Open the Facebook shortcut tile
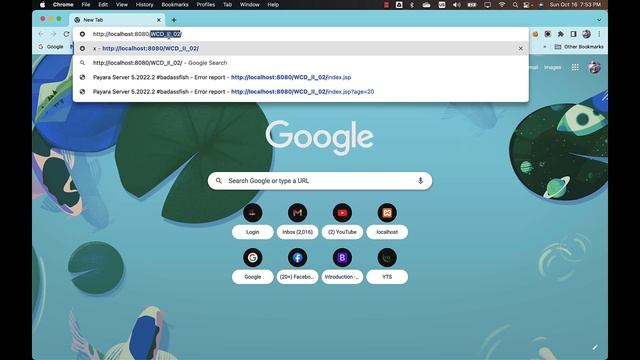 point(297,265)
